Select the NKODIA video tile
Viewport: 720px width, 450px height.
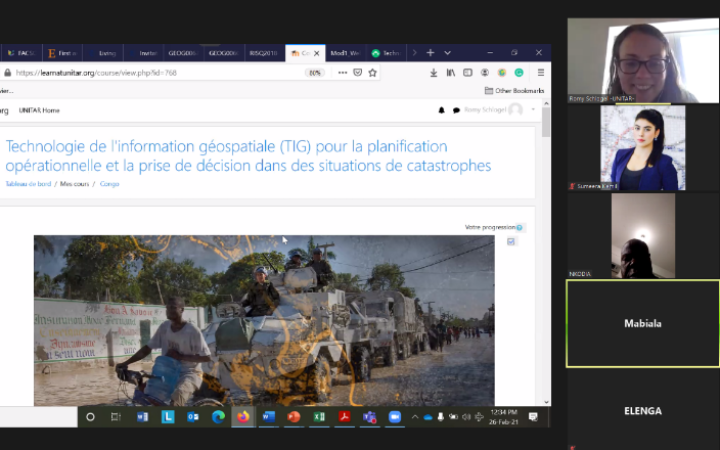click(643, 236)
